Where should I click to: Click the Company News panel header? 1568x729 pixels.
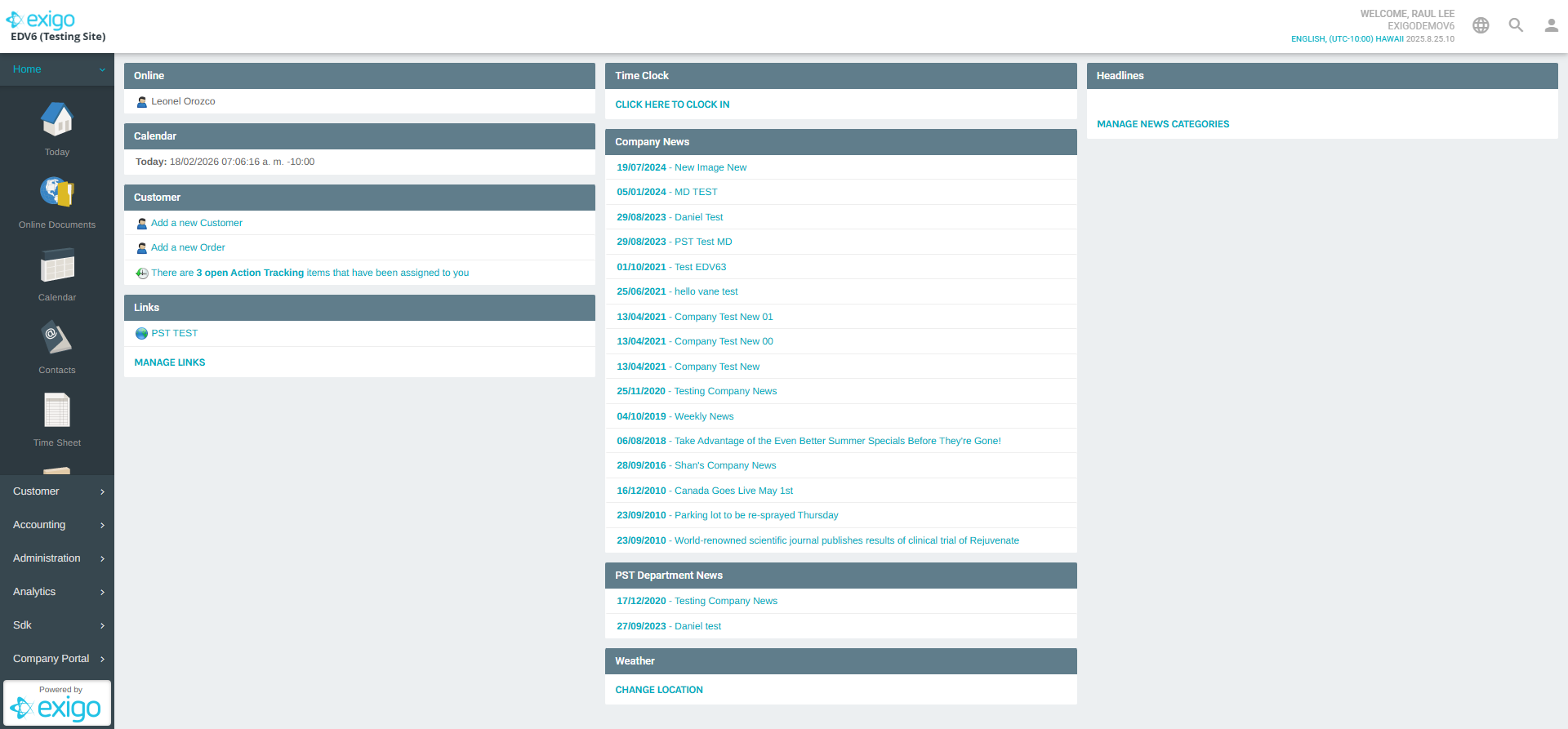click(840, 142)
